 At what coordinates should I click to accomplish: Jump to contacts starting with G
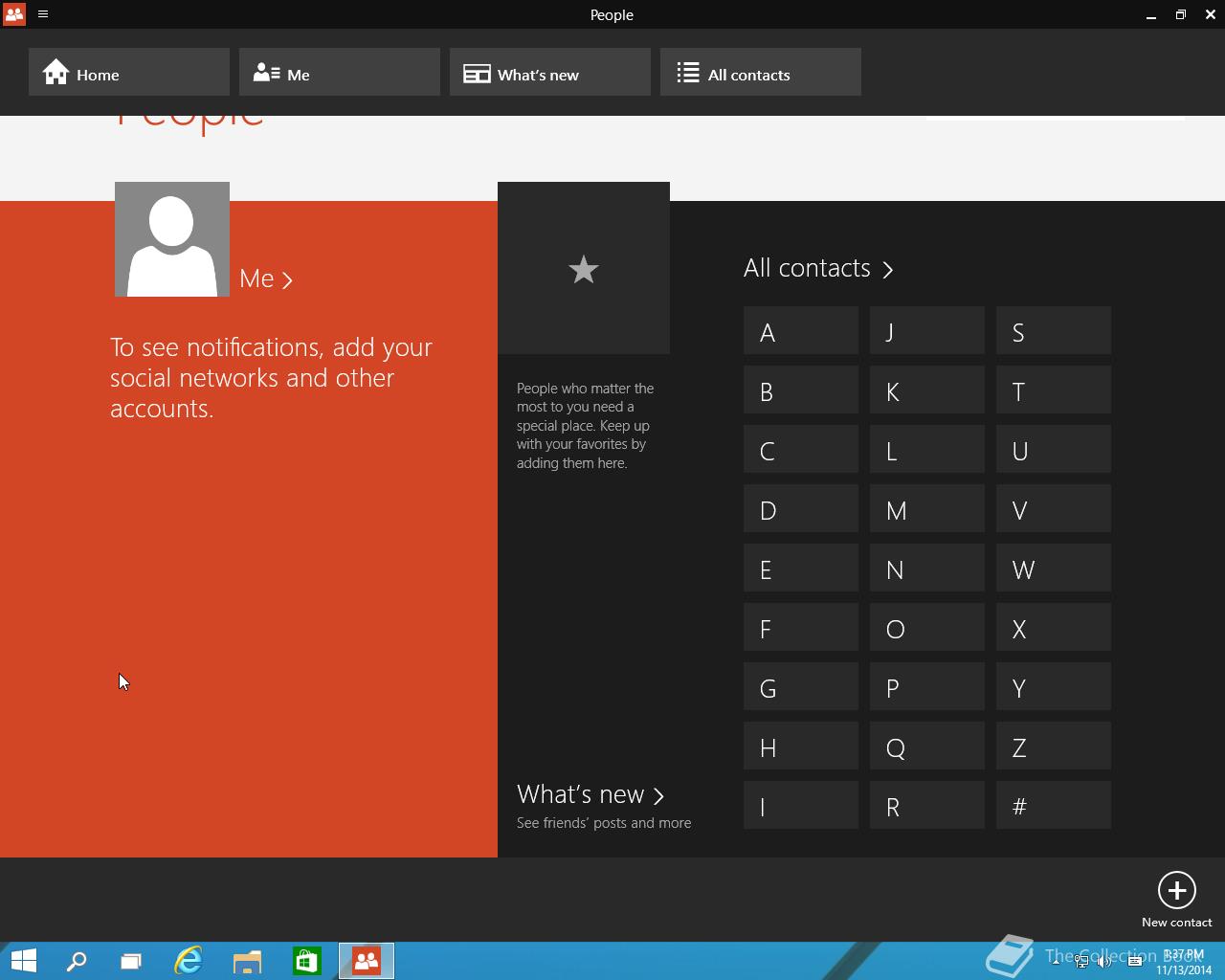click(801, 686)
